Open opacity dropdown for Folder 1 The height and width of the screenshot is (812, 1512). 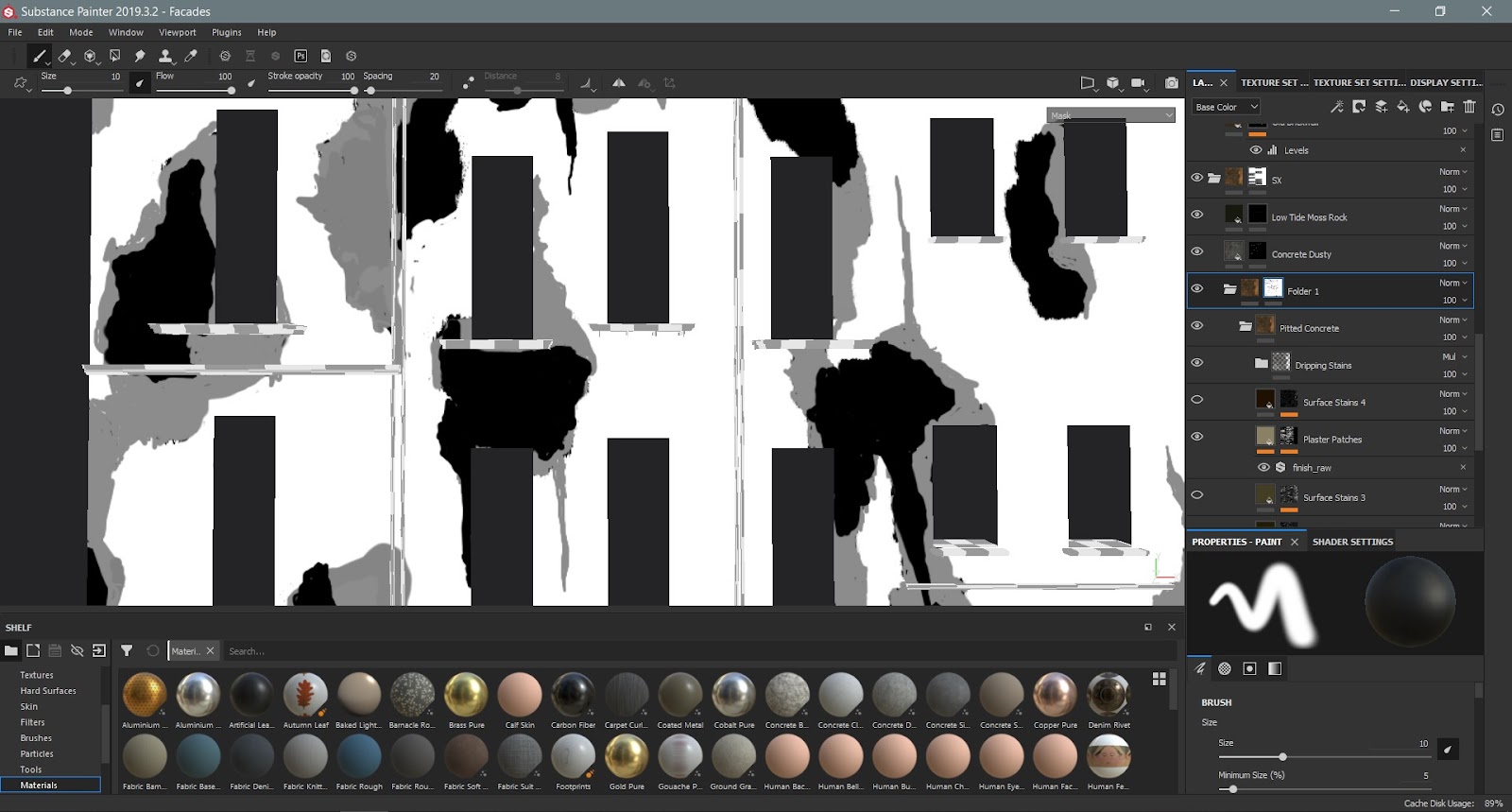[x=1453, y=301]
